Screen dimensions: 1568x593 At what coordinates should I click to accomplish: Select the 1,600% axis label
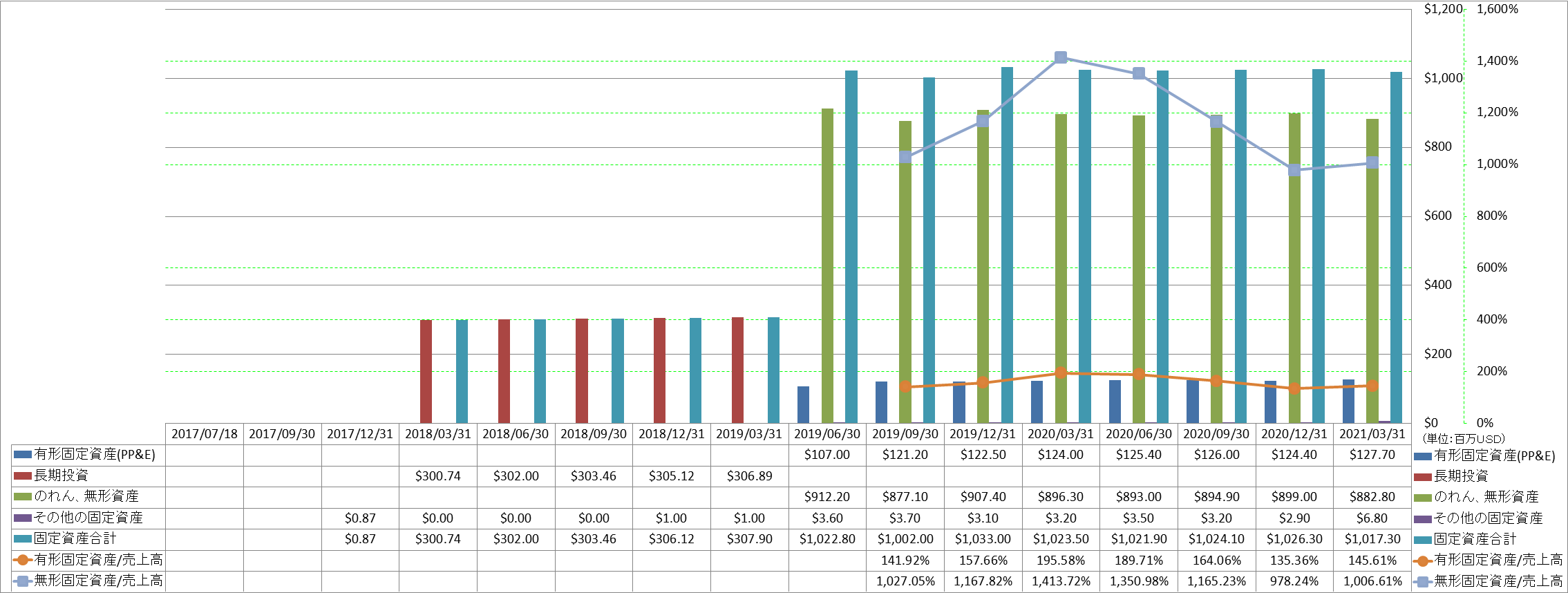tap(1498, 9)
